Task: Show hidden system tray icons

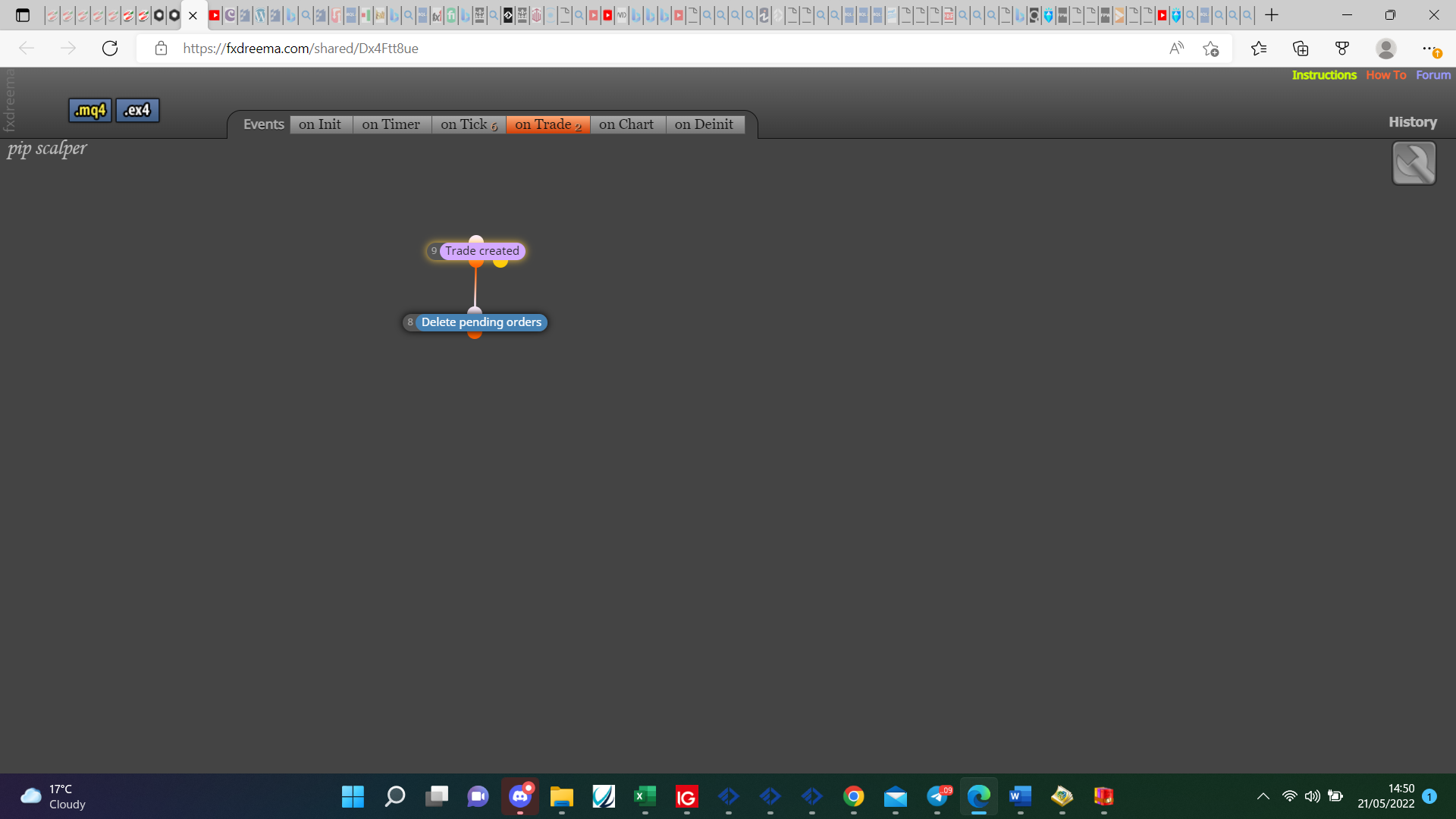Action: pyautogui.click(x=1263, y=796)
